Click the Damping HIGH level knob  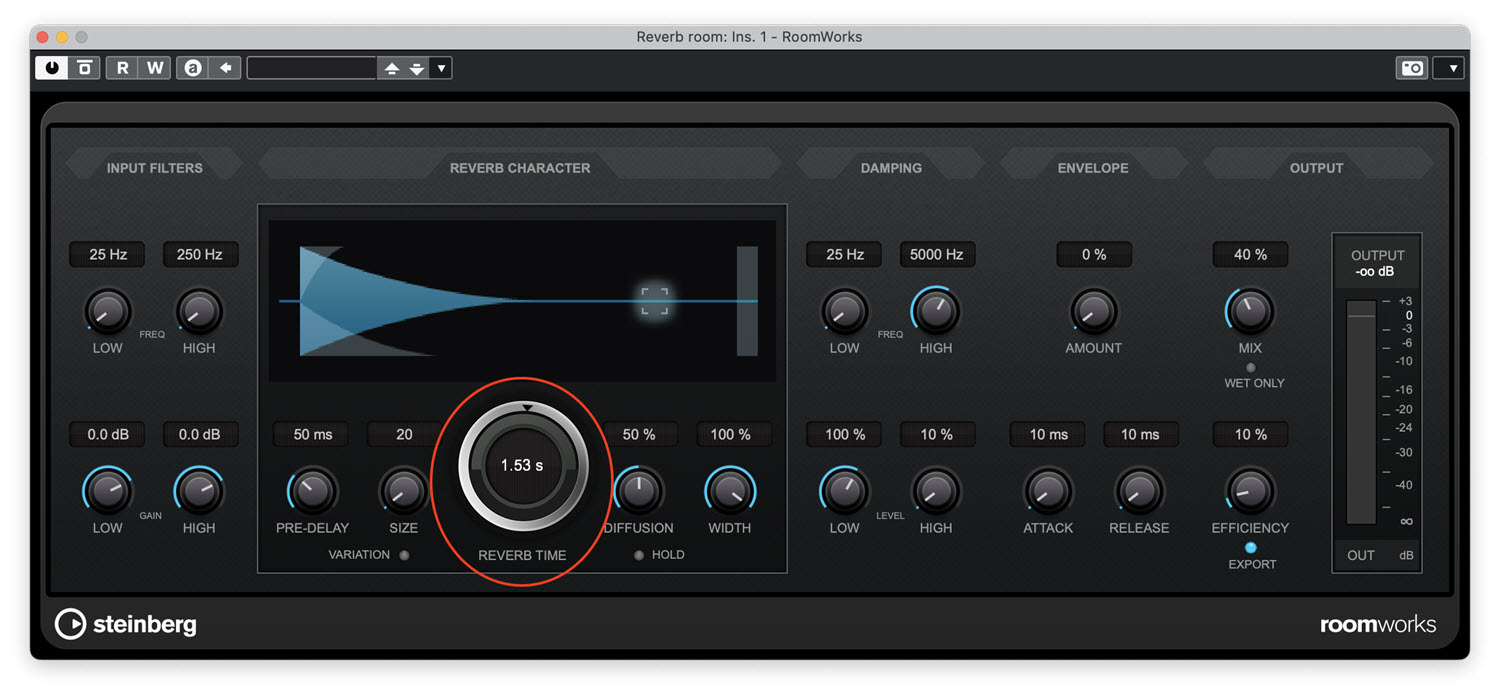(x=936, y=491)
